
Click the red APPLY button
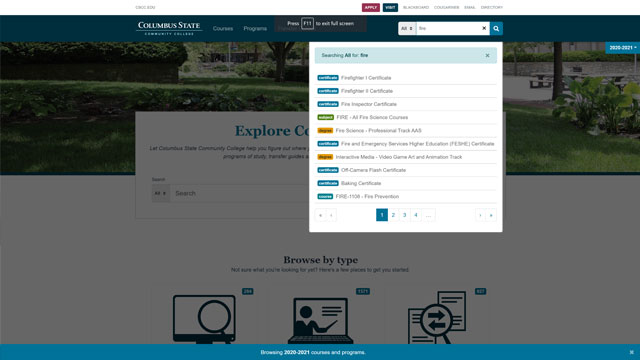tap(371, 7)
